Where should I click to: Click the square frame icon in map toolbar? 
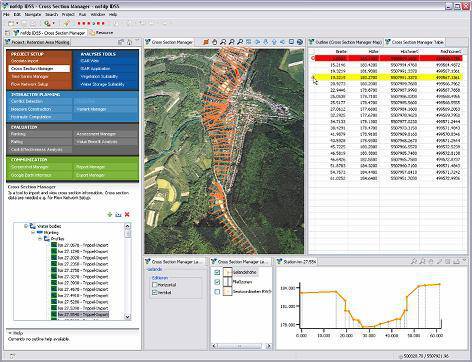(291, 42)
